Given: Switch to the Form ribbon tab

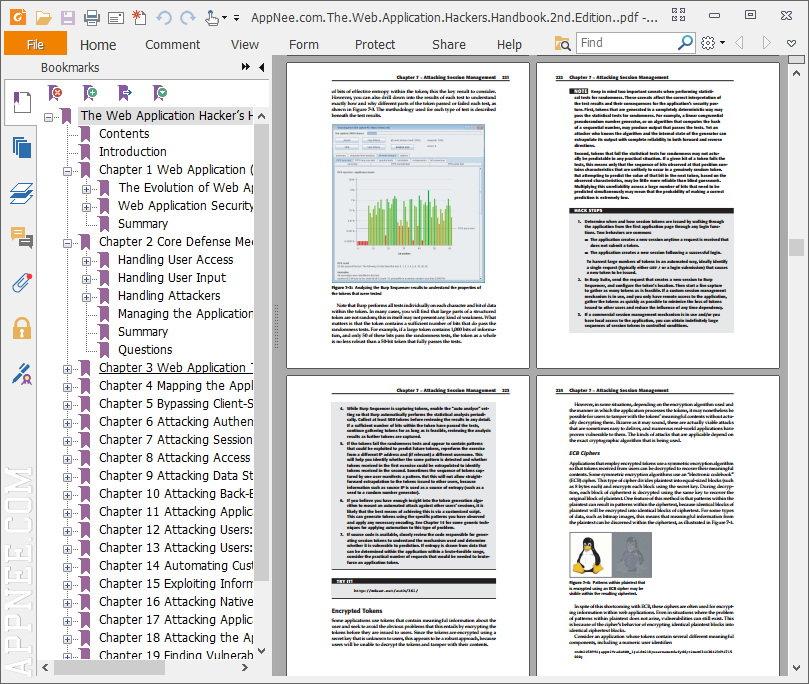Looking at the screenshot, I should tap(304, 45).
